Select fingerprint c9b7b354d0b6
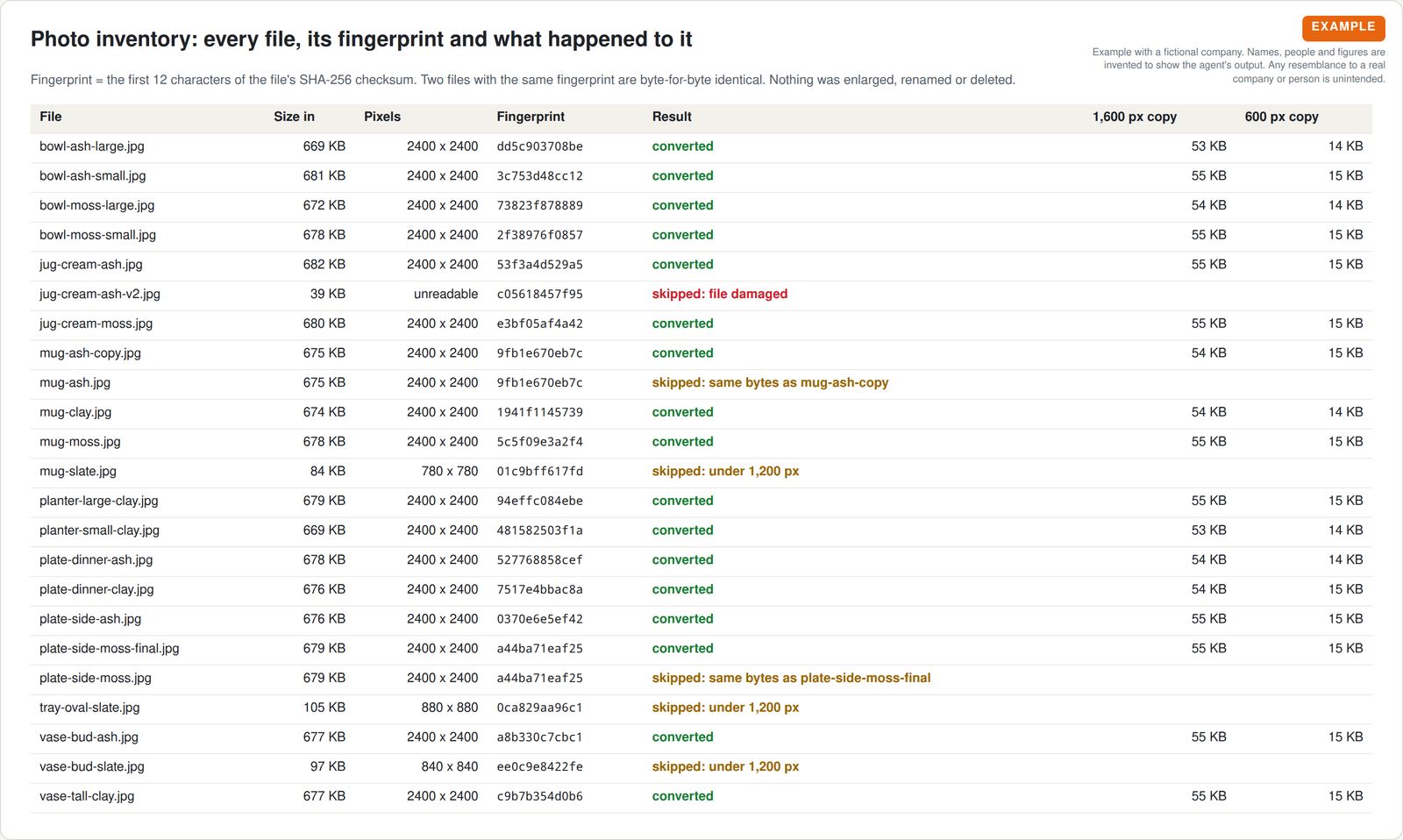This screenshot has height=840, width=1403. 539,796
